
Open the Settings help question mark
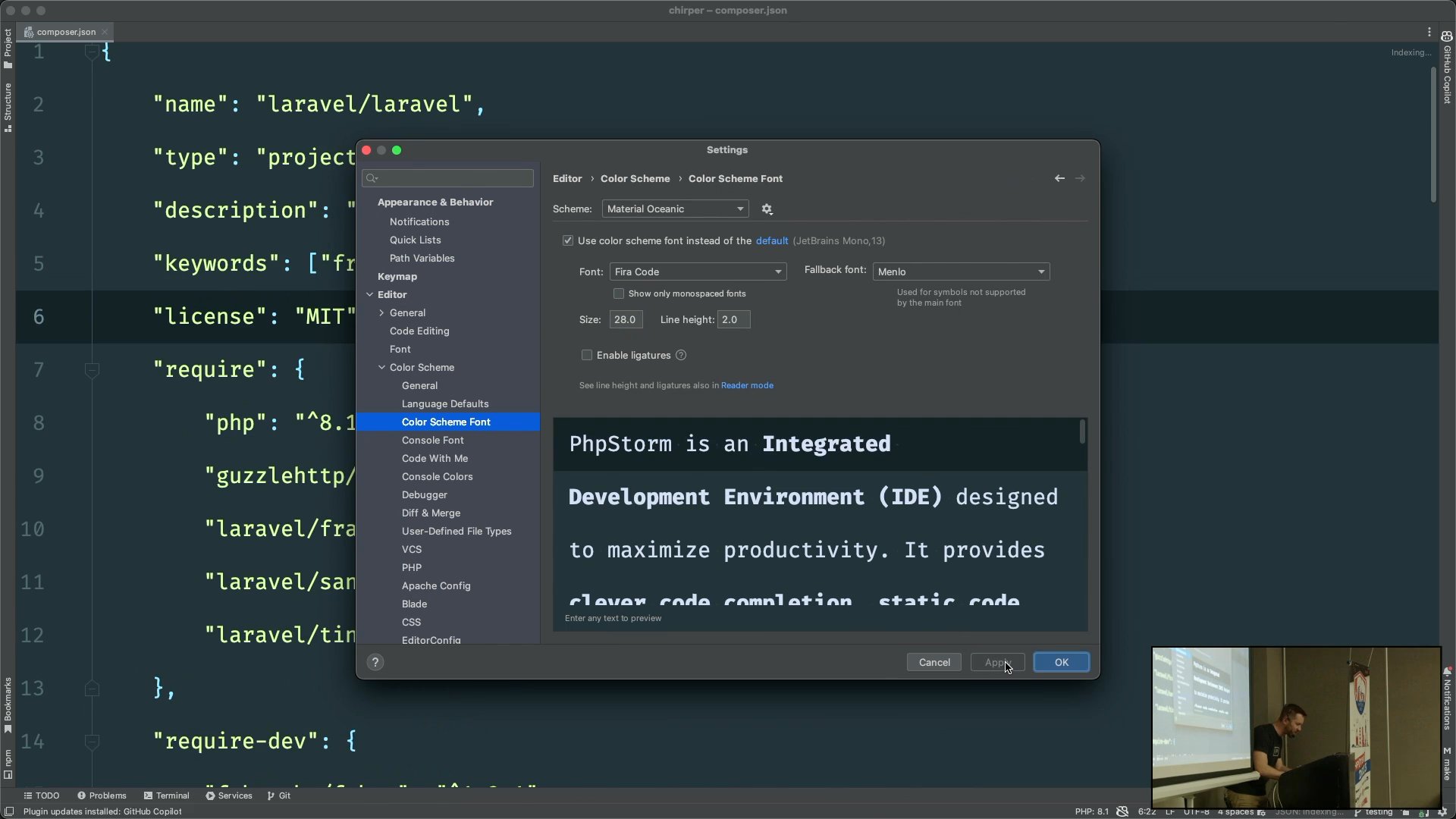[375, 662]
